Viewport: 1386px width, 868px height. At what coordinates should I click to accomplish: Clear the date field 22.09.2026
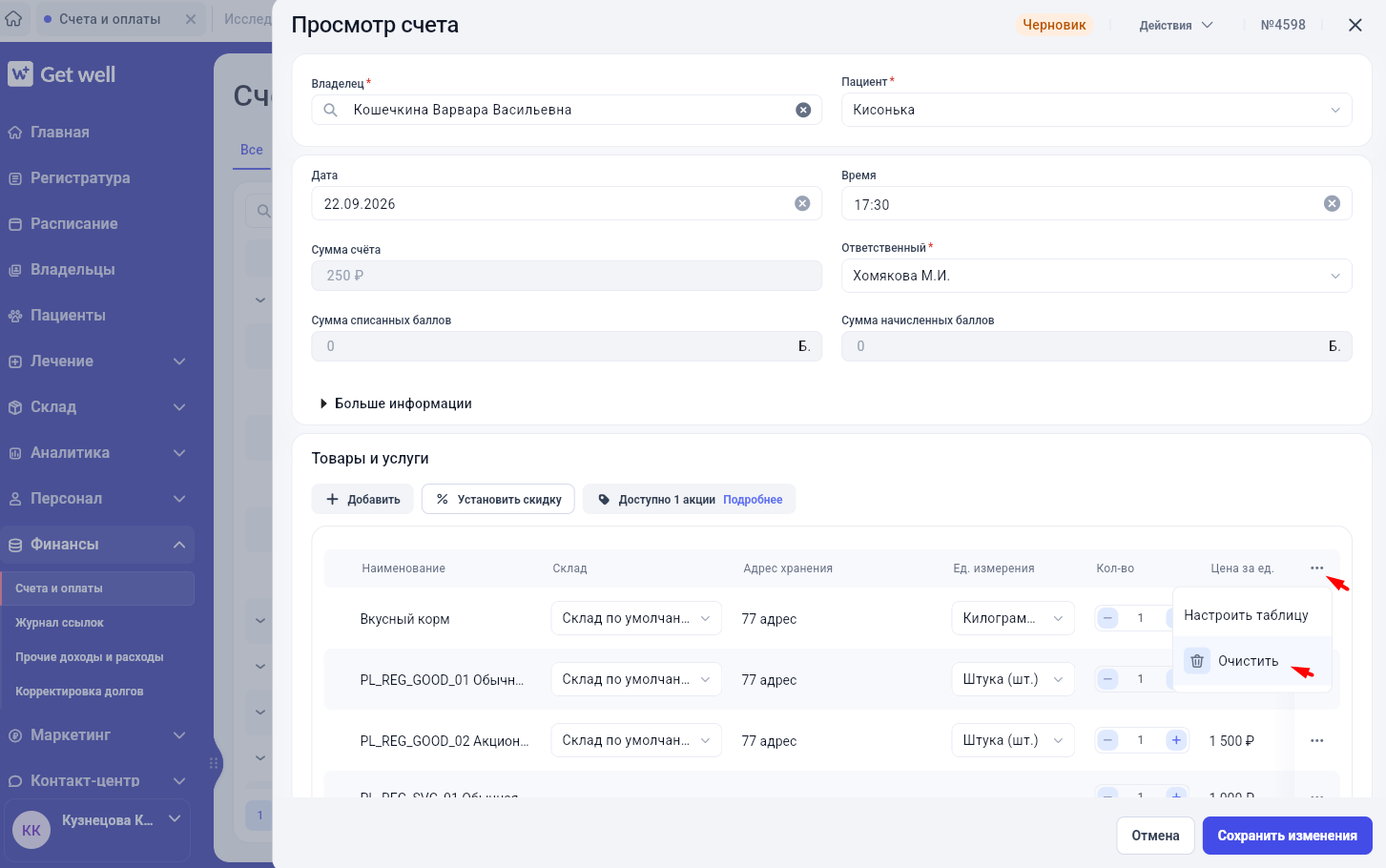pos(802,203)
